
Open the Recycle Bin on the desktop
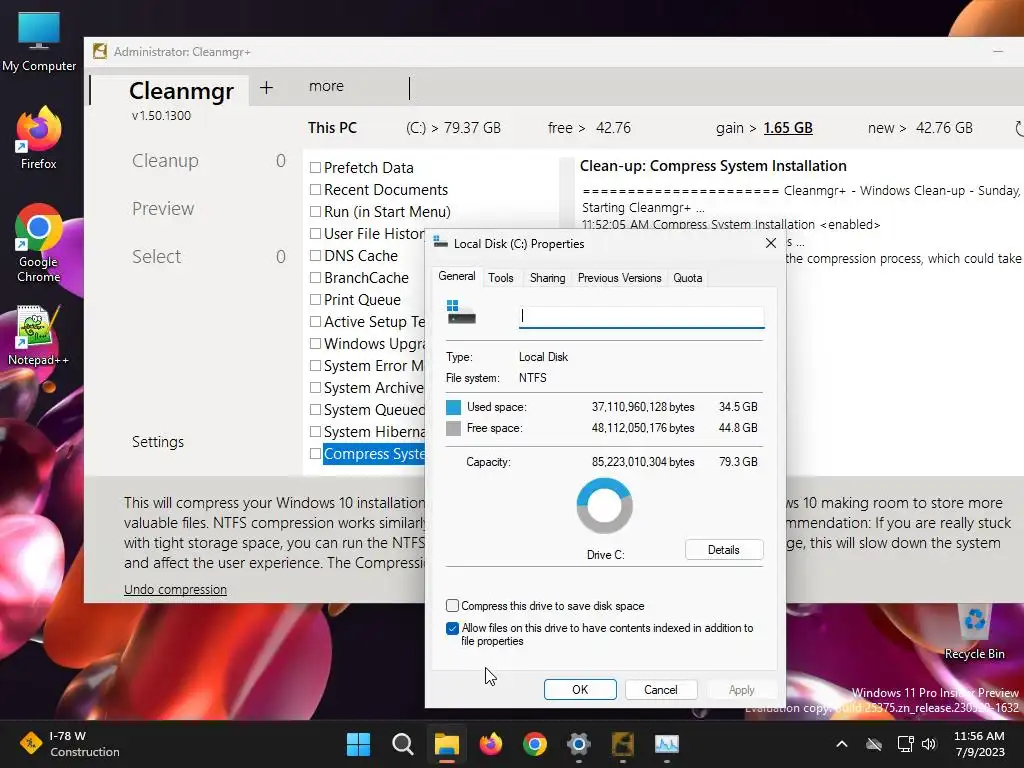(974, 632)
